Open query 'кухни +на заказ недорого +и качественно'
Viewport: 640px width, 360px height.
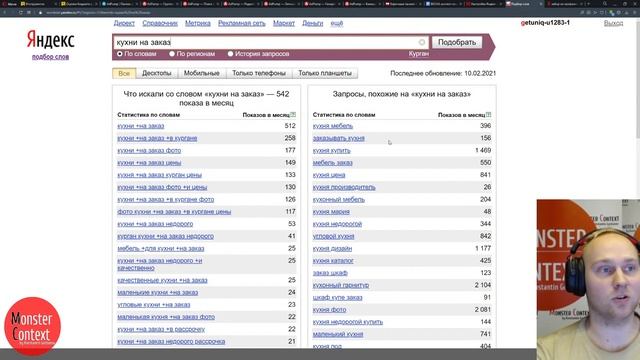coord(160,264)
